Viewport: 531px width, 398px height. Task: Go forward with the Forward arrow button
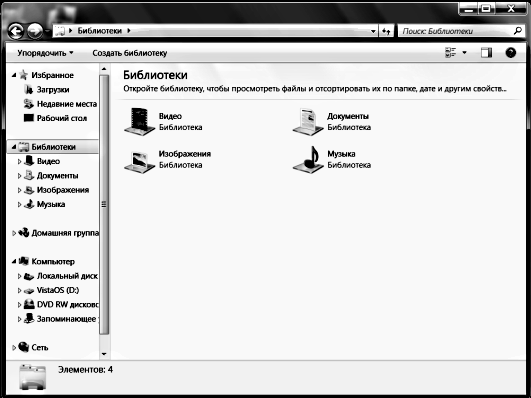pos(35,31)
